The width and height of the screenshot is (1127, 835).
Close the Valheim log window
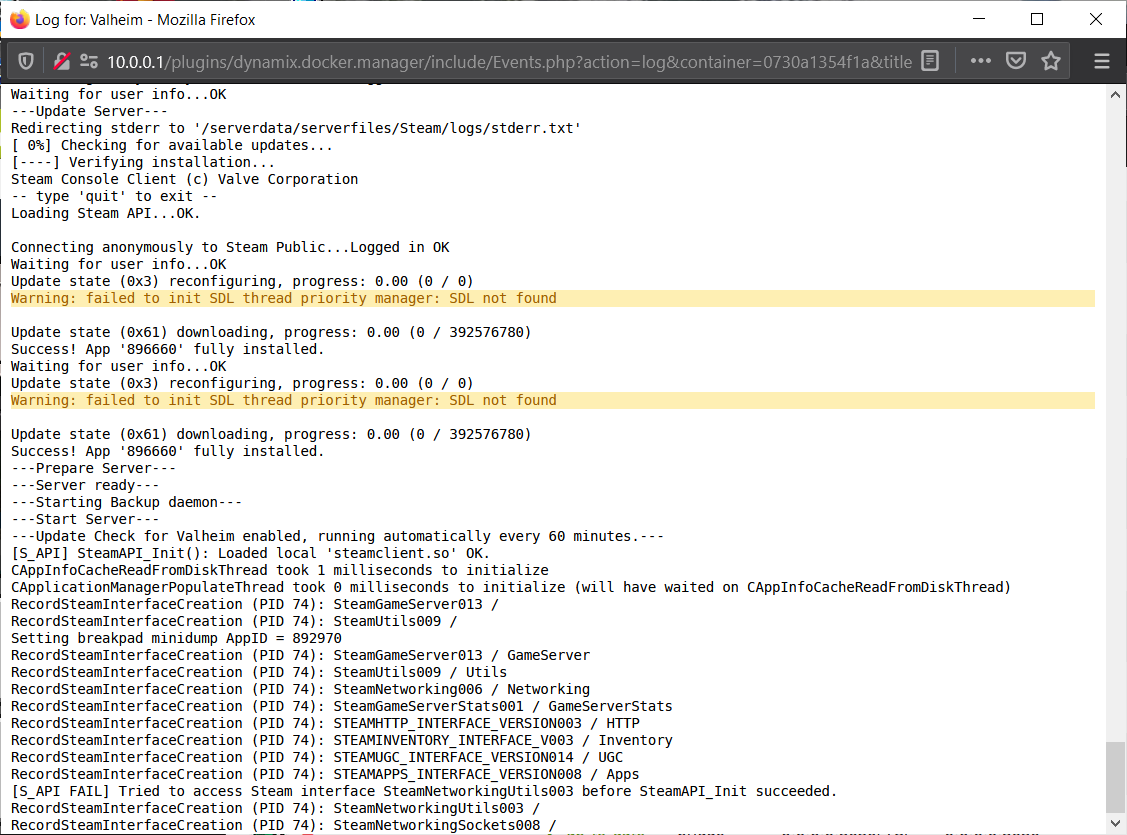(1095, 19)
